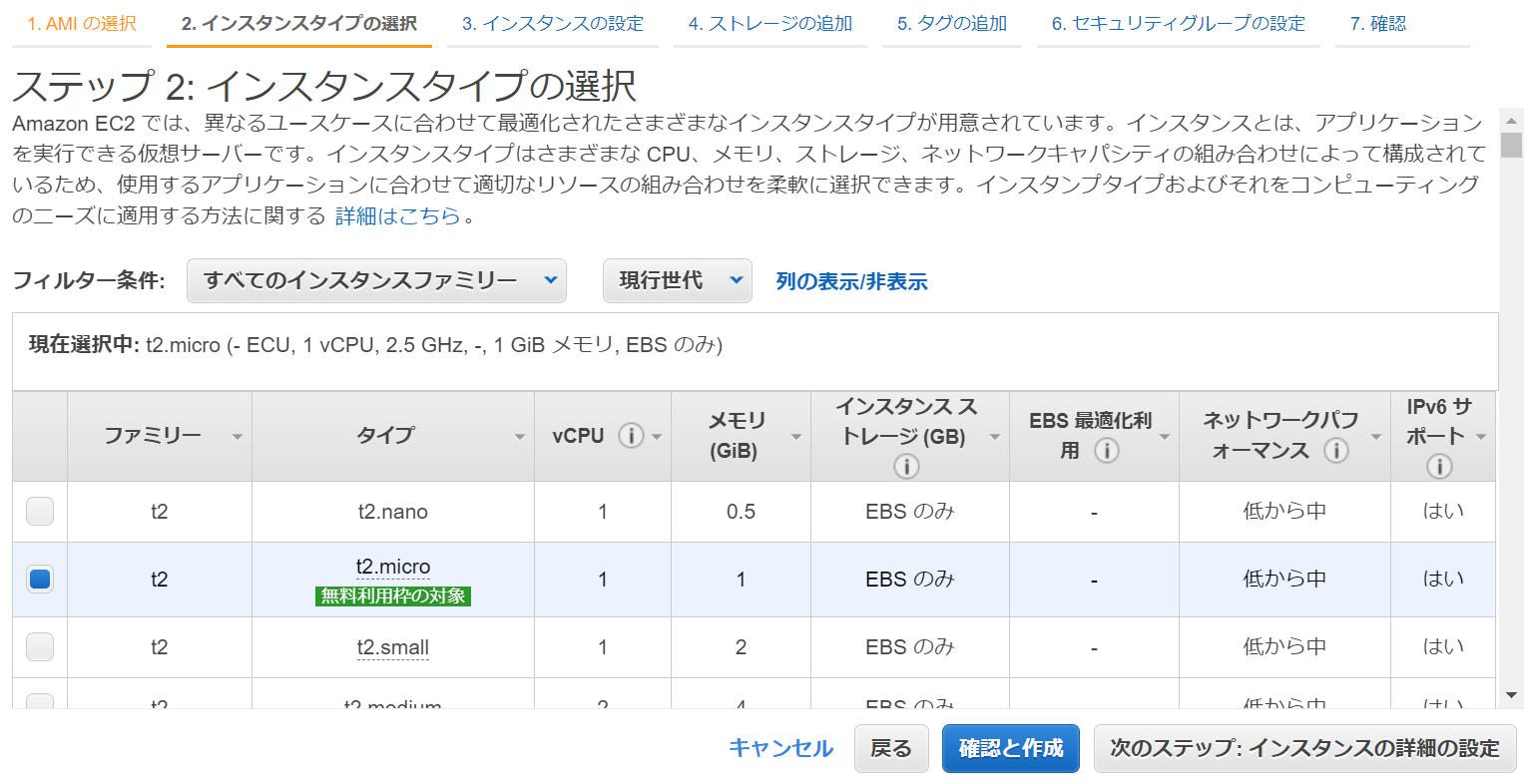
Task: Select 2. インスタンスタイプの選択 tab
Action: point(299,23)
